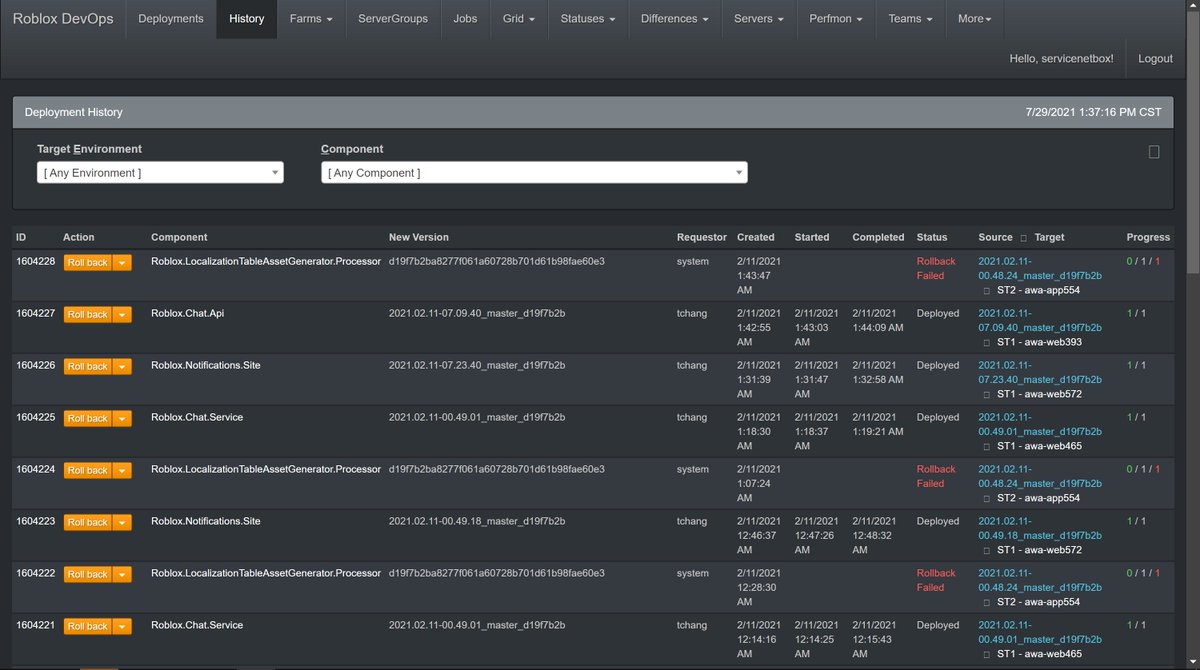
Task: Click the target icon beside ST2 - awa-app554 in row 1604228
Action: [x=987, y=290]
